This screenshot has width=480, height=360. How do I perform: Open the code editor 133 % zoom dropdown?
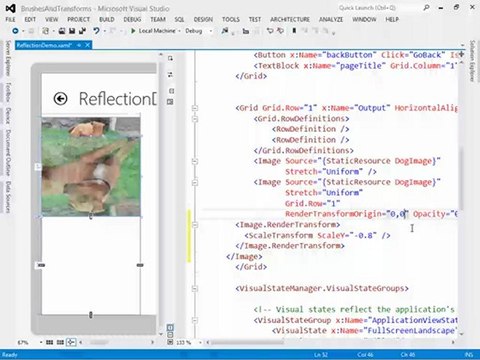pyautogui.click(x=200, y=342)
